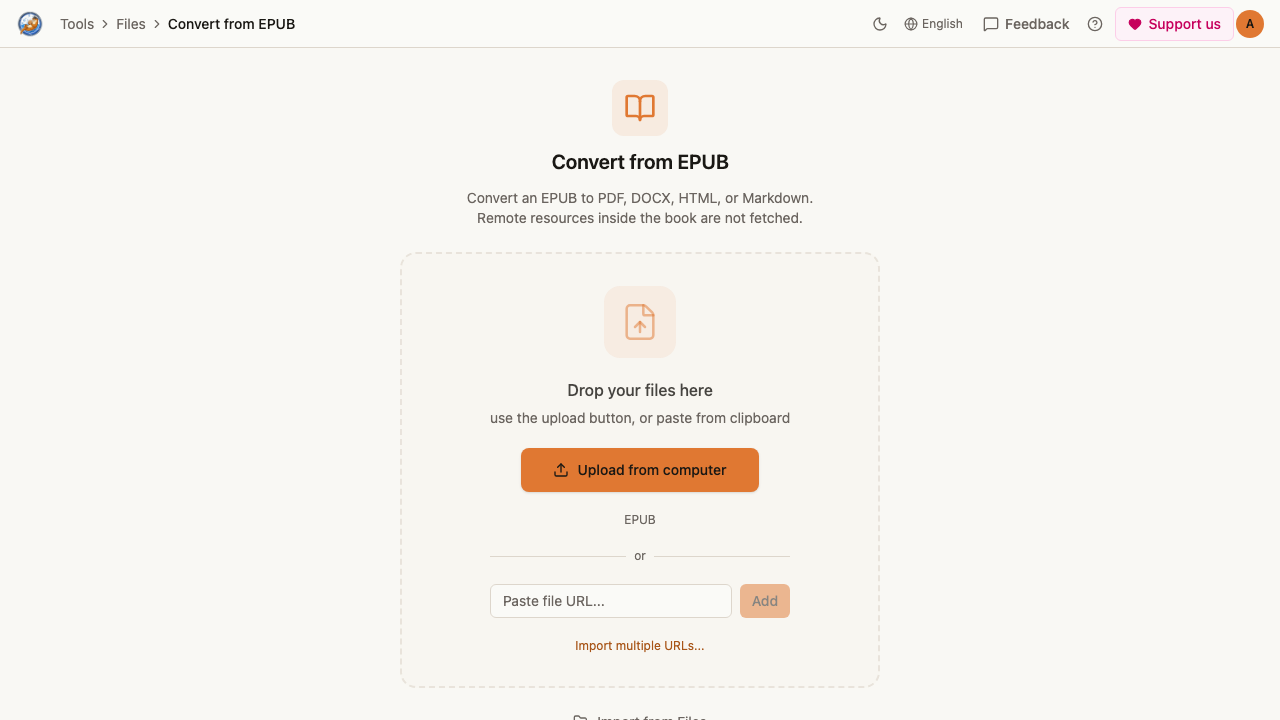
Task: Open help via the question mark icon
Action: tap(1095, 24)
